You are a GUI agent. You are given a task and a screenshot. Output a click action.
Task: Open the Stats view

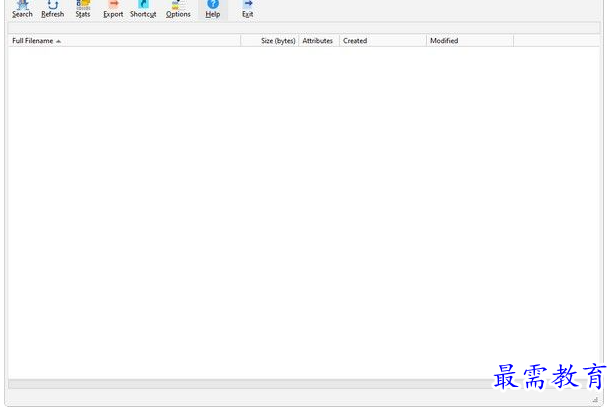[82, 9]
